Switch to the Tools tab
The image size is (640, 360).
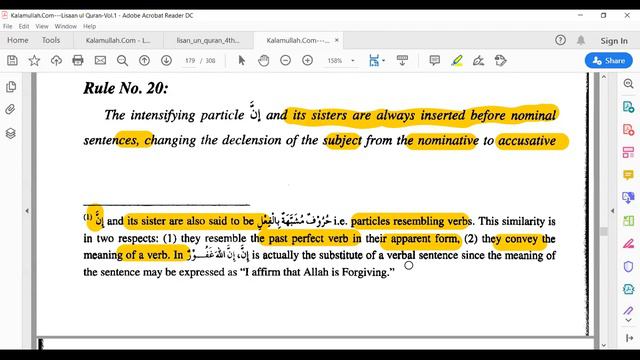[x=51, y=40]
